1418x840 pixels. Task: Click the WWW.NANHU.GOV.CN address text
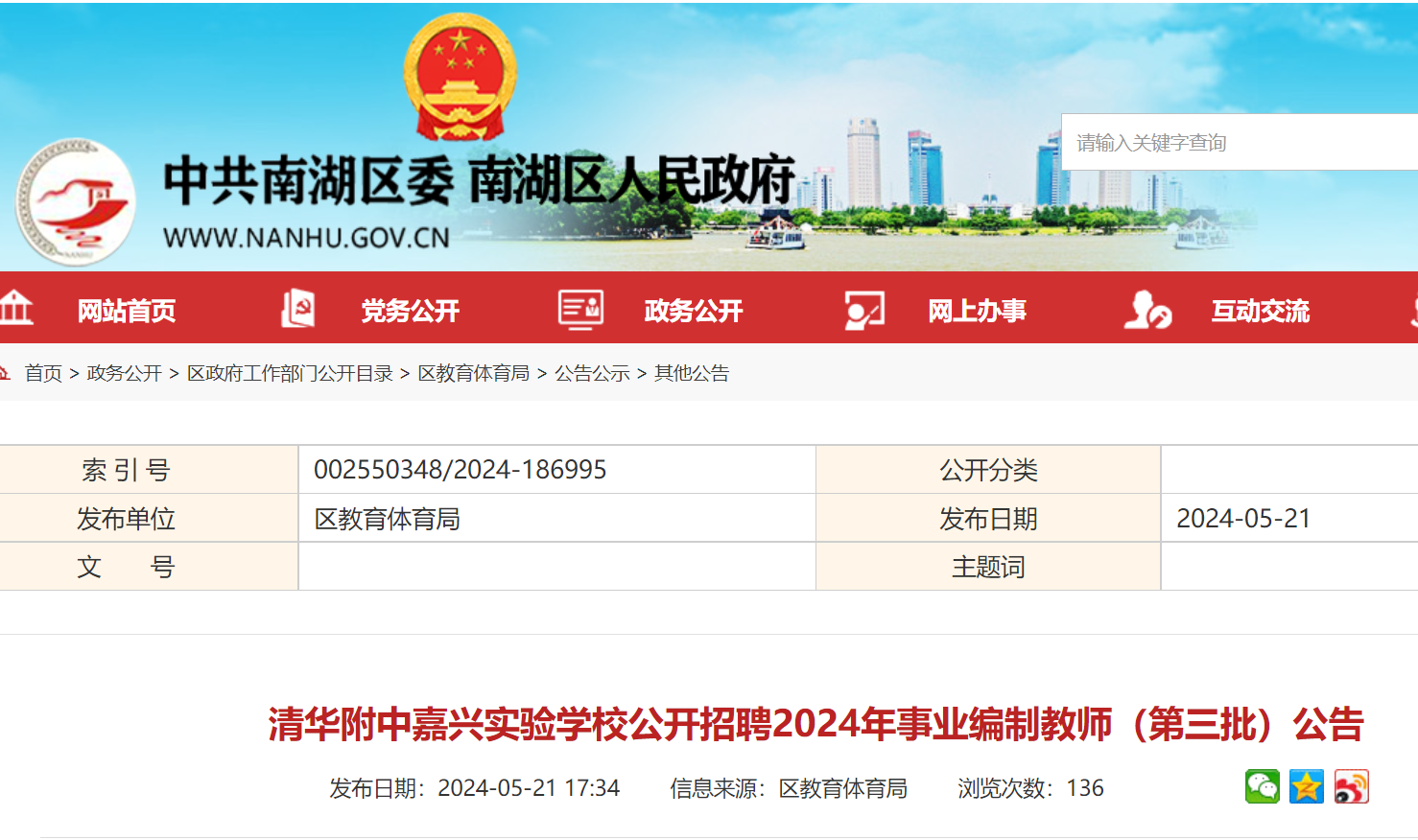306,238
